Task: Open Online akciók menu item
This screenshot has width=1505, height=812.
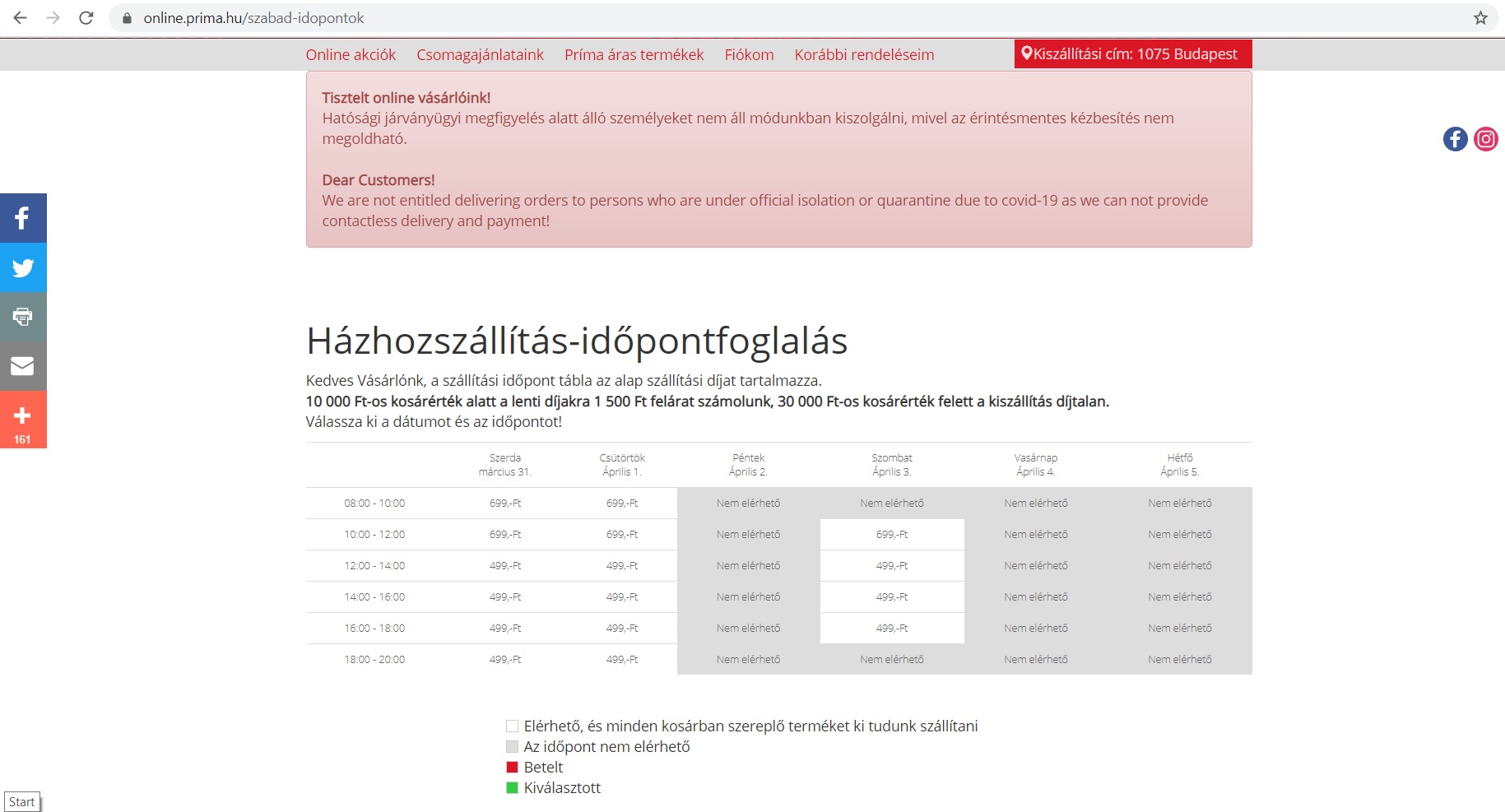Action: (x=351, y=55)
